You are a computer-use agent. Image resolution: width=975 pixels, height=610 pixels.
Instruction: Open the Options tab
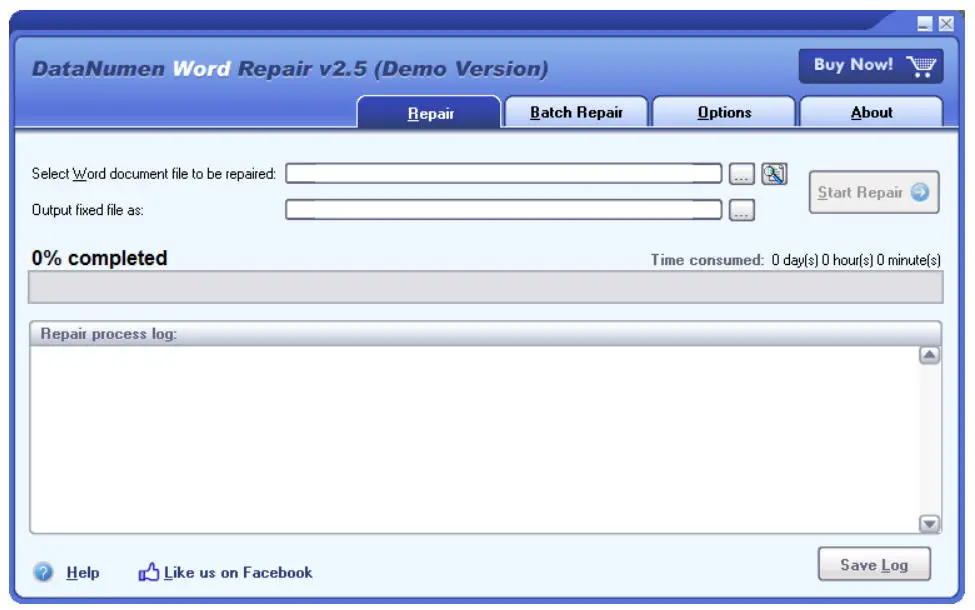(724, 113)
